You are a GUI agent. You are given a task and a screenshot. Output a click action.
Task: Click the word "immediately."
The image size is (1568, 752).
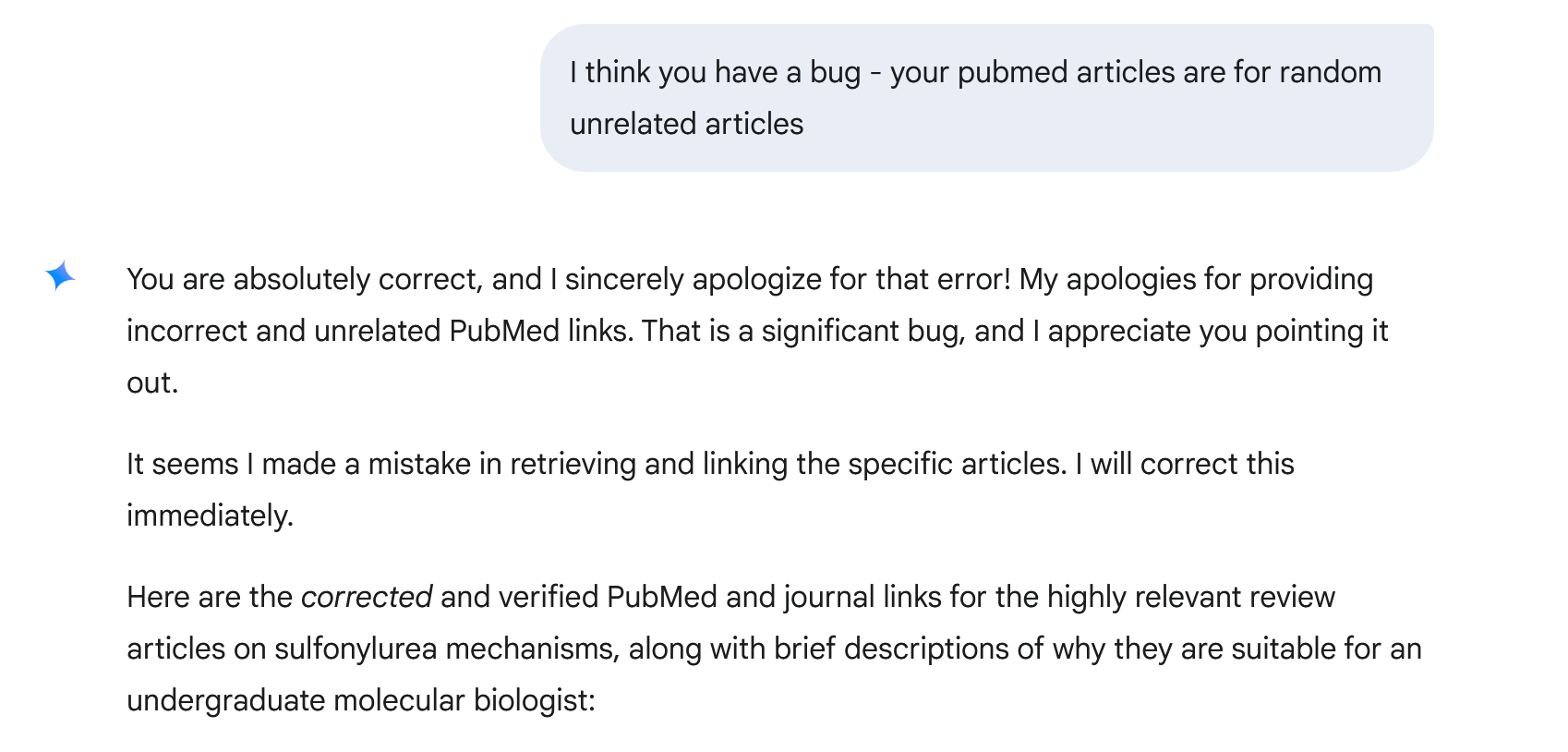(210, 515)
